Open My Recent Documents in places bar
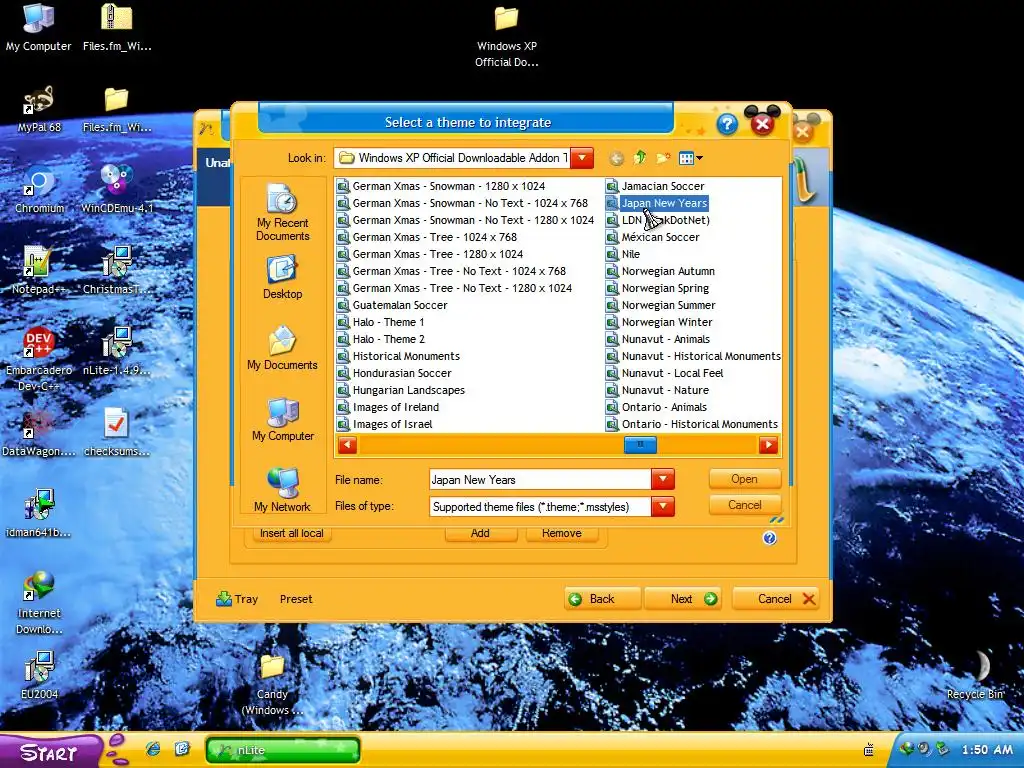1024x768 pixels. pyautogui.click(x=282, y=213)
